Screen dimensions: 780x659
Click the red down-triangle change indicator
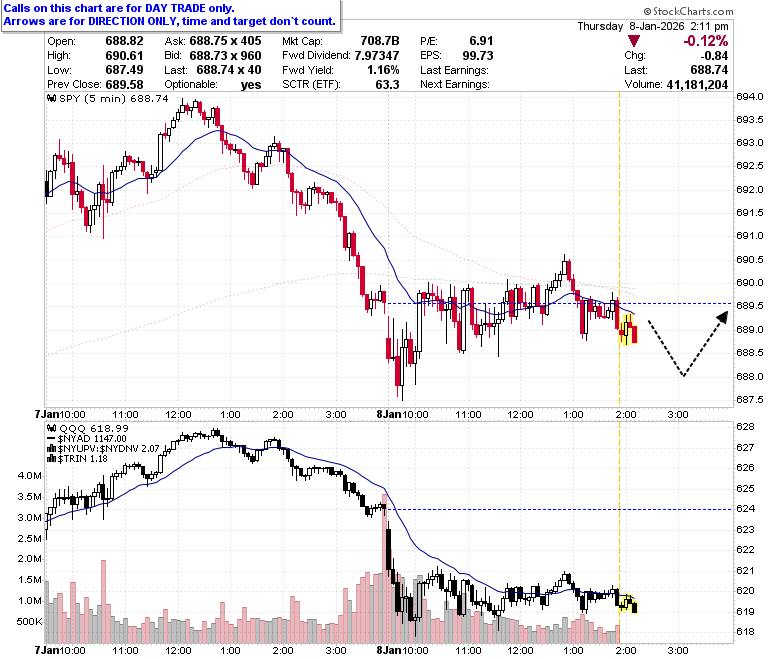tap(634, 41)
